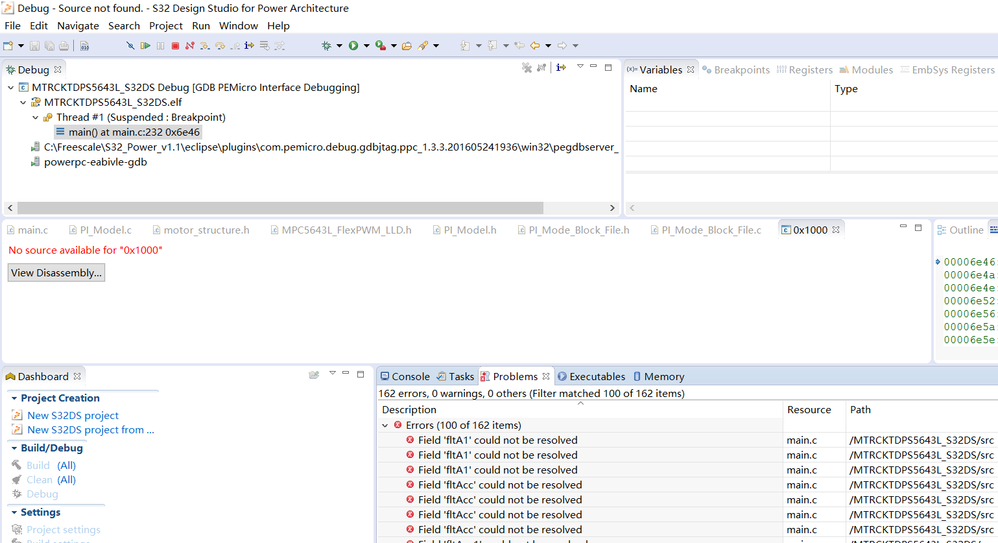This screenshot has width=998, height=543.
Task: Toggle Instruction Stepping in Debug view toolbar
Action: (561, 67)
